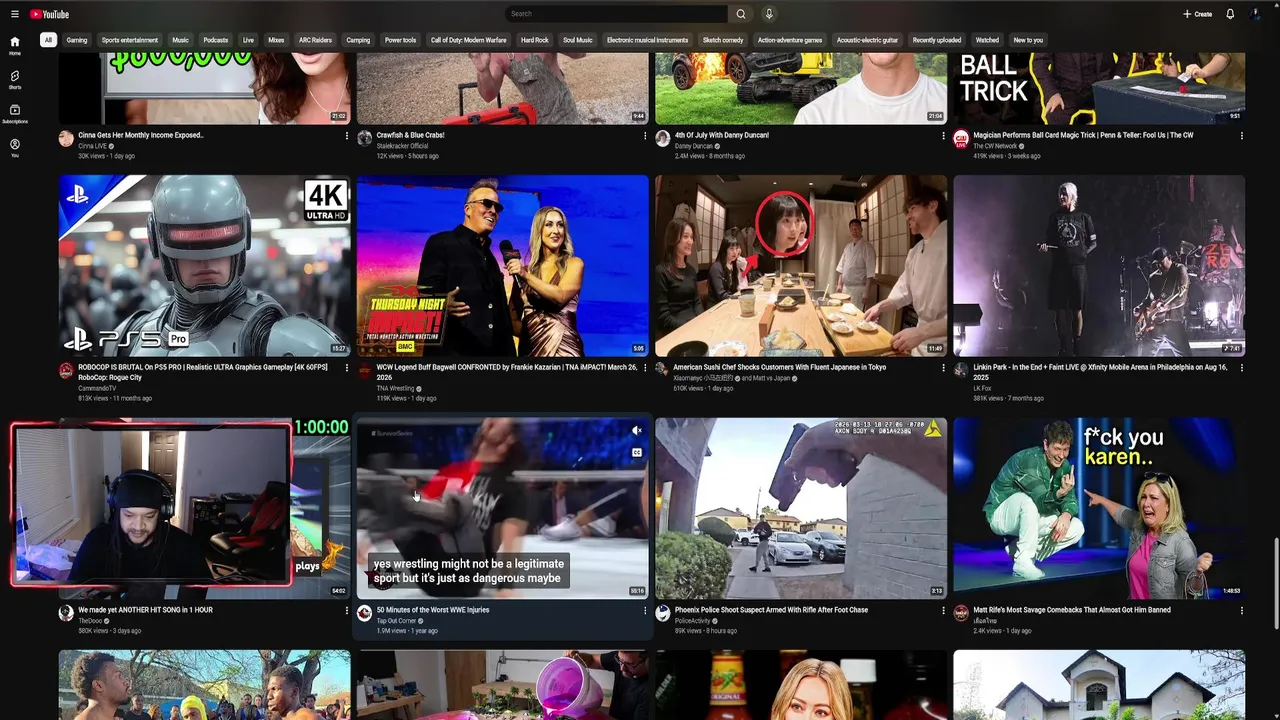The height and width of the screenshot is (720, 1280).
Task: Open the notifications bell
Action: [x=1230, y=14]
